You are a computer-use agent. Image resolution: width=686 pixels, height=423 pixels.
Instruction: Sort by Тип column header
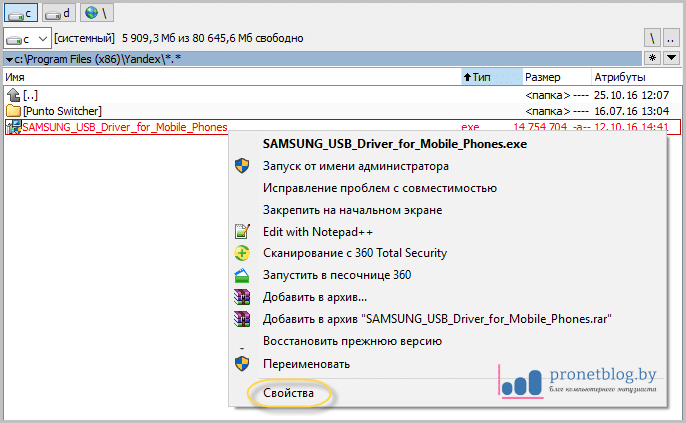[x=492, y=77]
